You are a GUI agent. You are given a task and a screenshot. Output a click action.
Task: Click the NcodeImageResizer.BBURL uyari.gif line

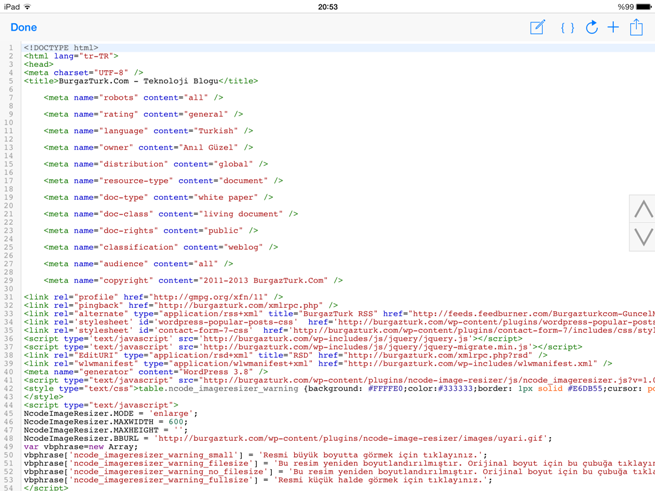[288, 438]
